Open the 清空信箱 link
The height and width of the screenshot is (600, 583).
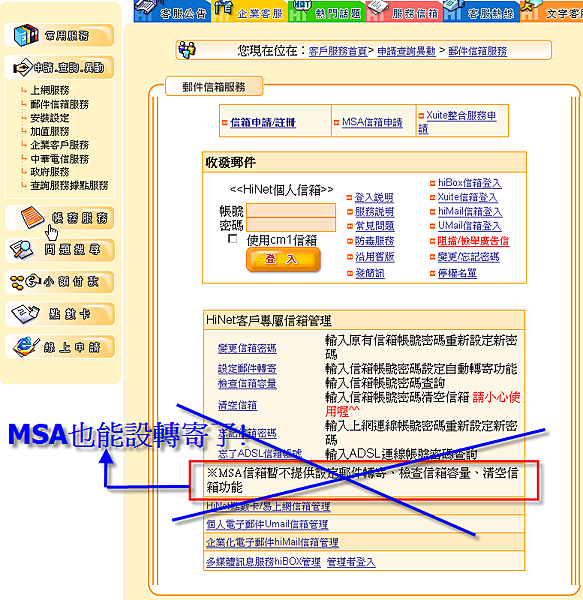[x=237, y=405]
